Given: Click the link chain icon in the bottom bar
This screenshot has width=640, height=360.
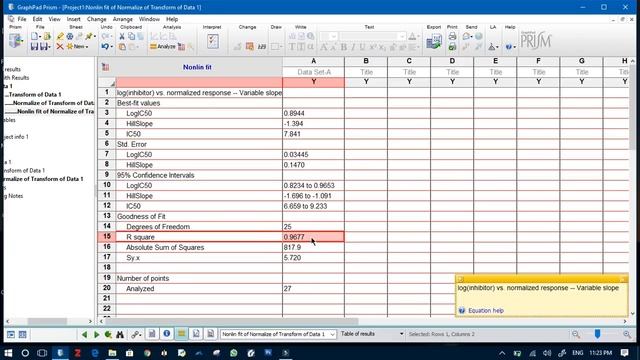Looking at the screenshot, I should coord(135,334).
